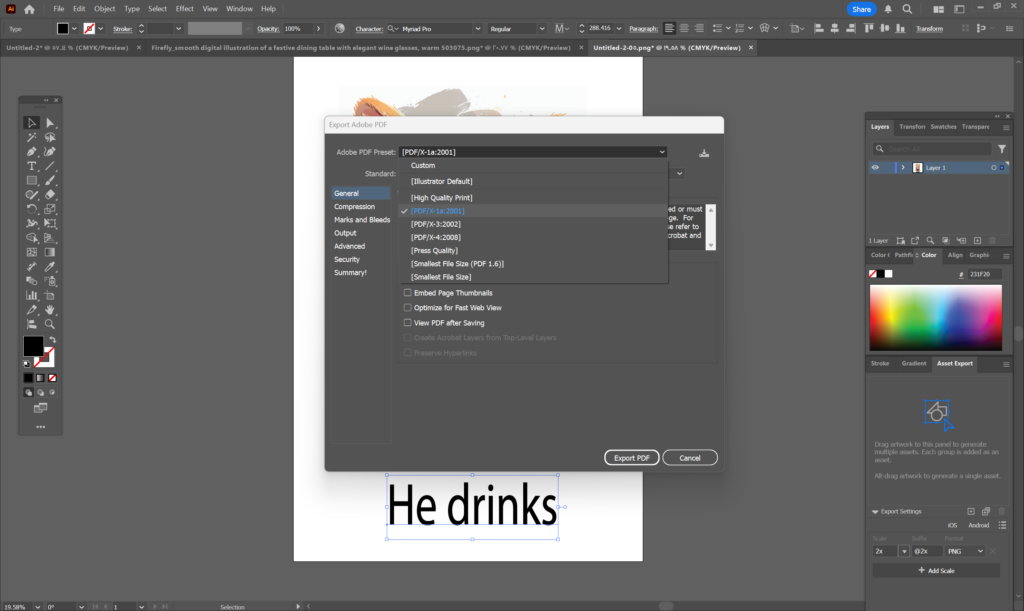Click the white swatch in Color panel
Screen dimensions: 1024x611
point(889,274)
